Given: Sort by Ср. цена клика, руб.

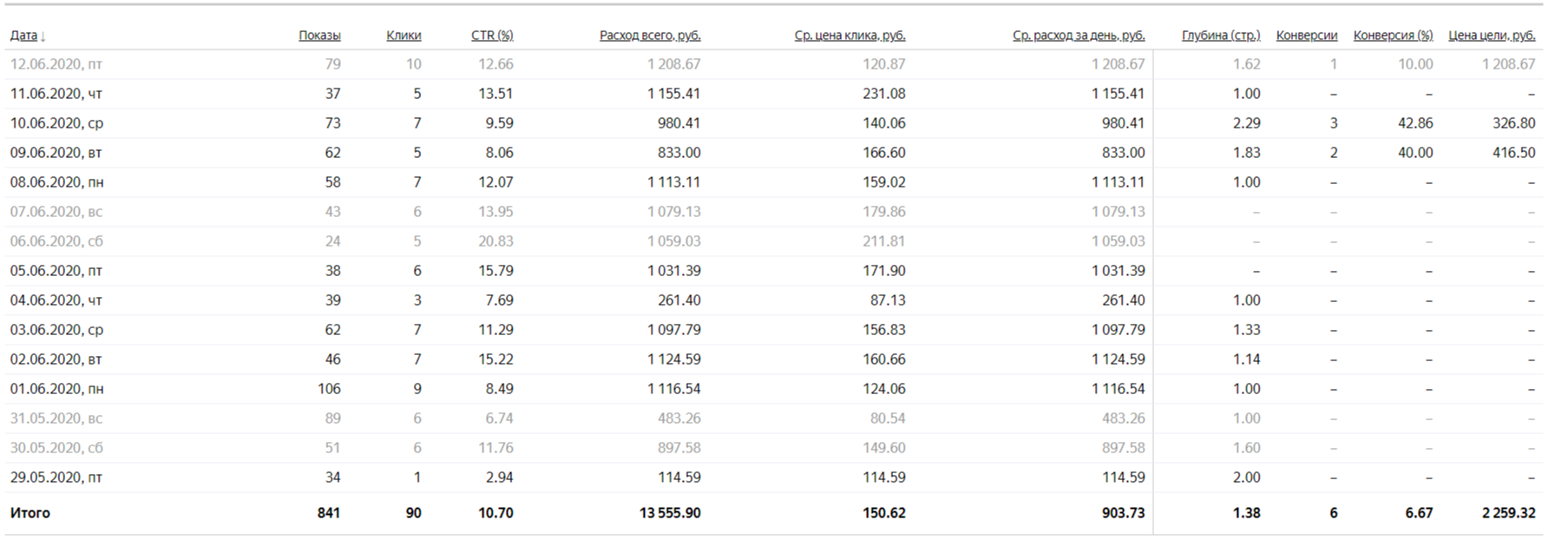Looking at the screenshot, I should click(850, 36).
